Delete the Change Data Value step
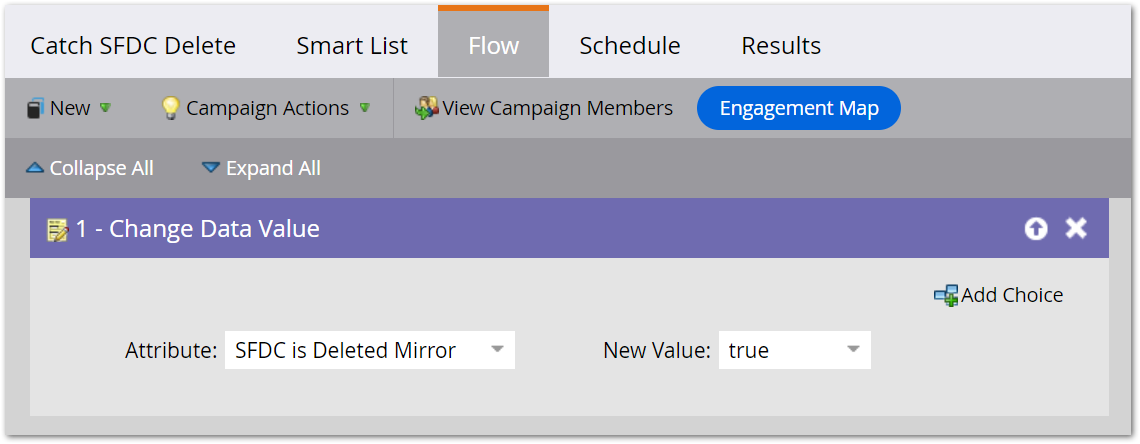 click(1076, 228)
